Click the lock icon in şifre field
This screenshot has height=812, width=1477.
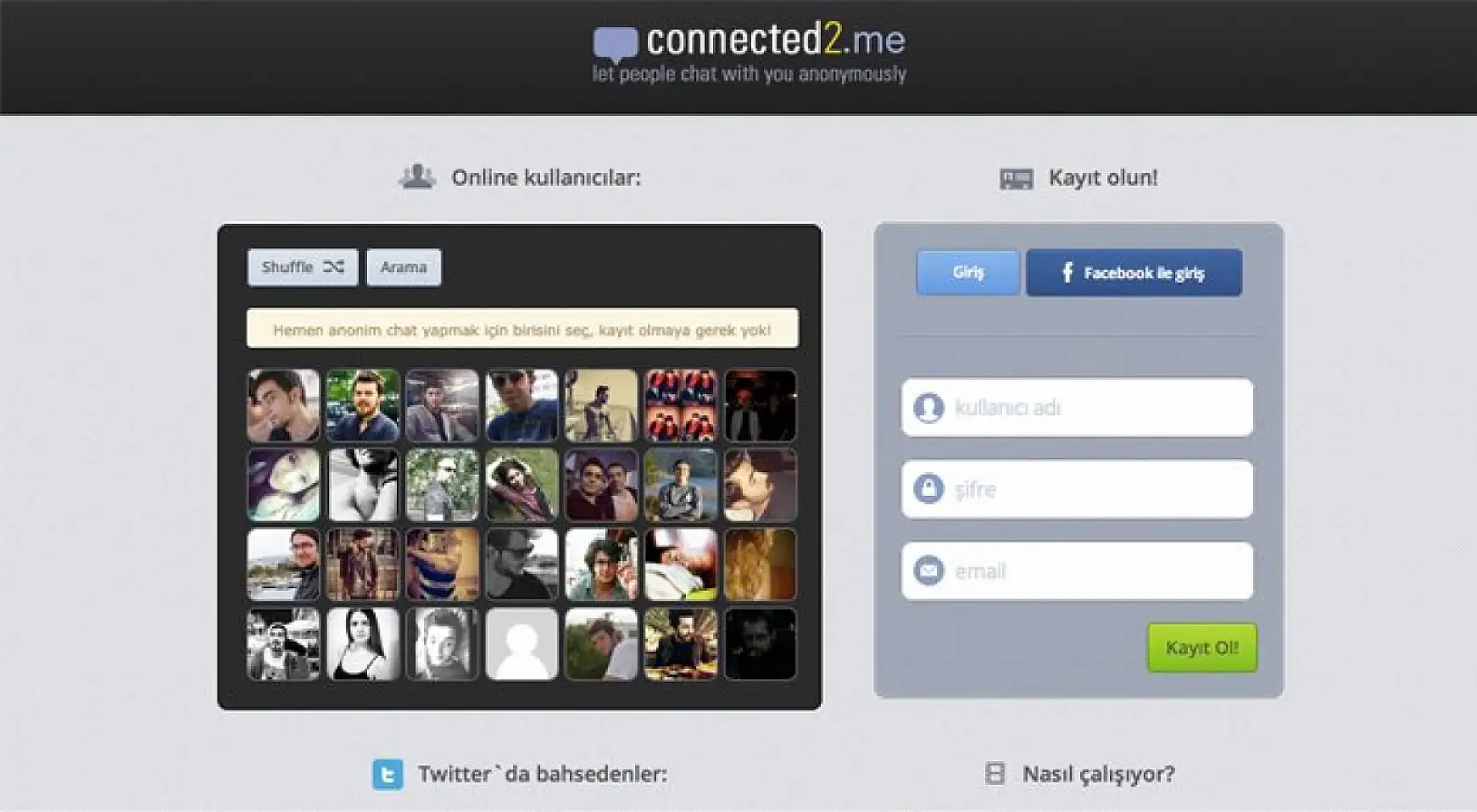tap(928, 489)
